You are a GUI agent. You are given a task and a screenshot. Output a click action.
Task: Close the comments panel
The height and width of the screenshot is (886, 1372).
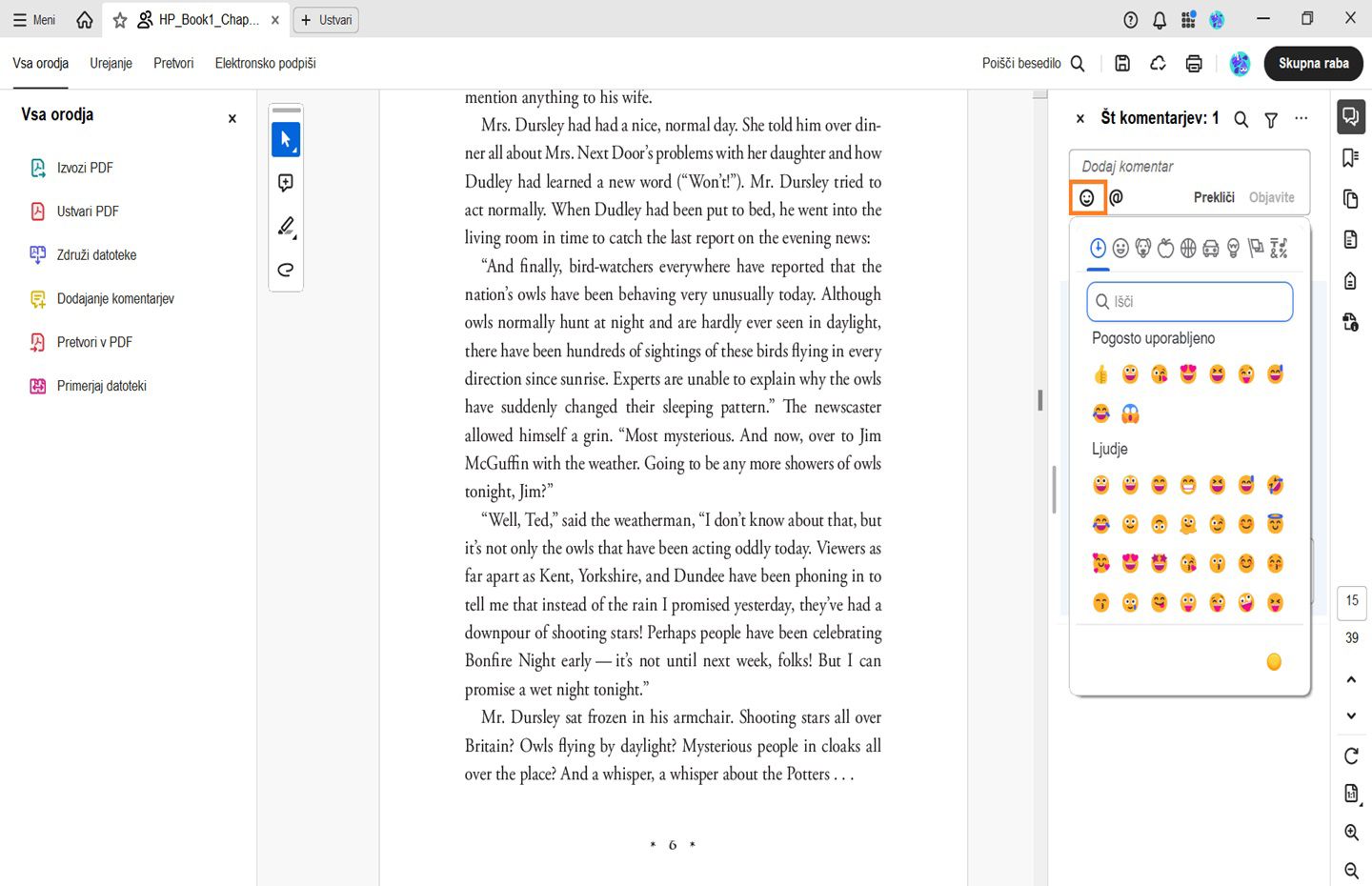1079,119
